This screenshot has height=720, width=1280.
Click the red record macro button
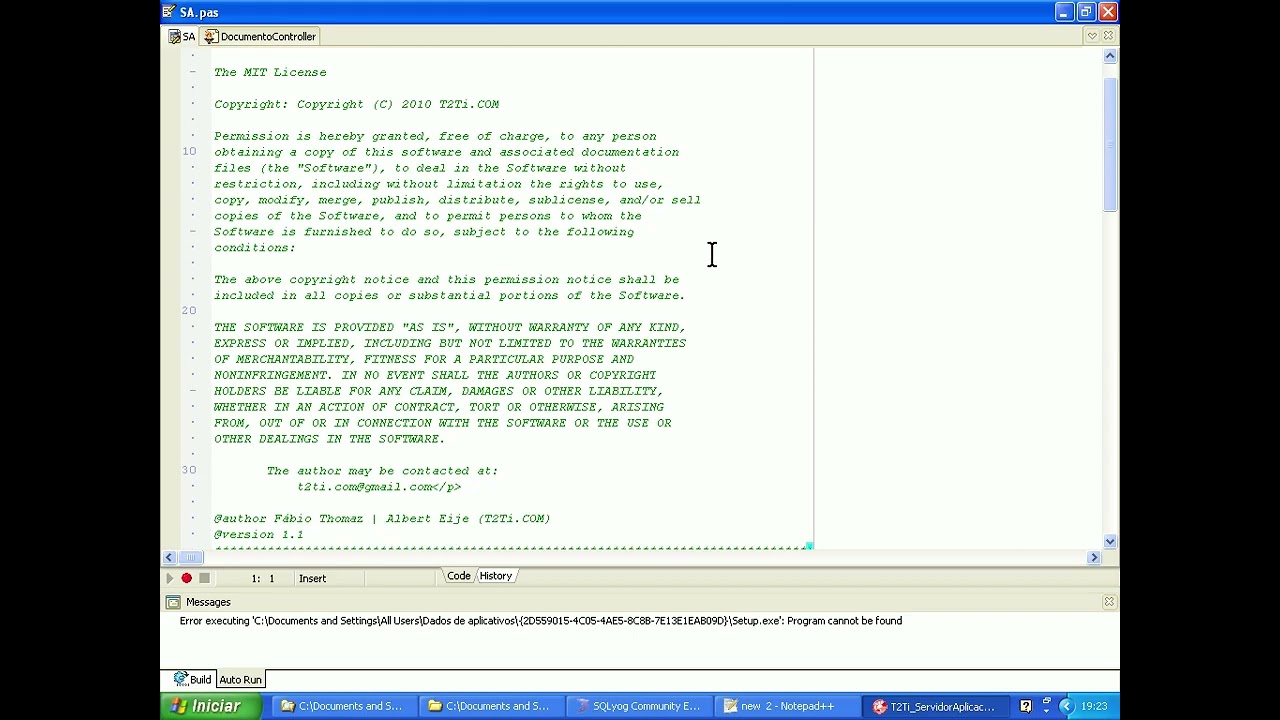coord(186,578)
